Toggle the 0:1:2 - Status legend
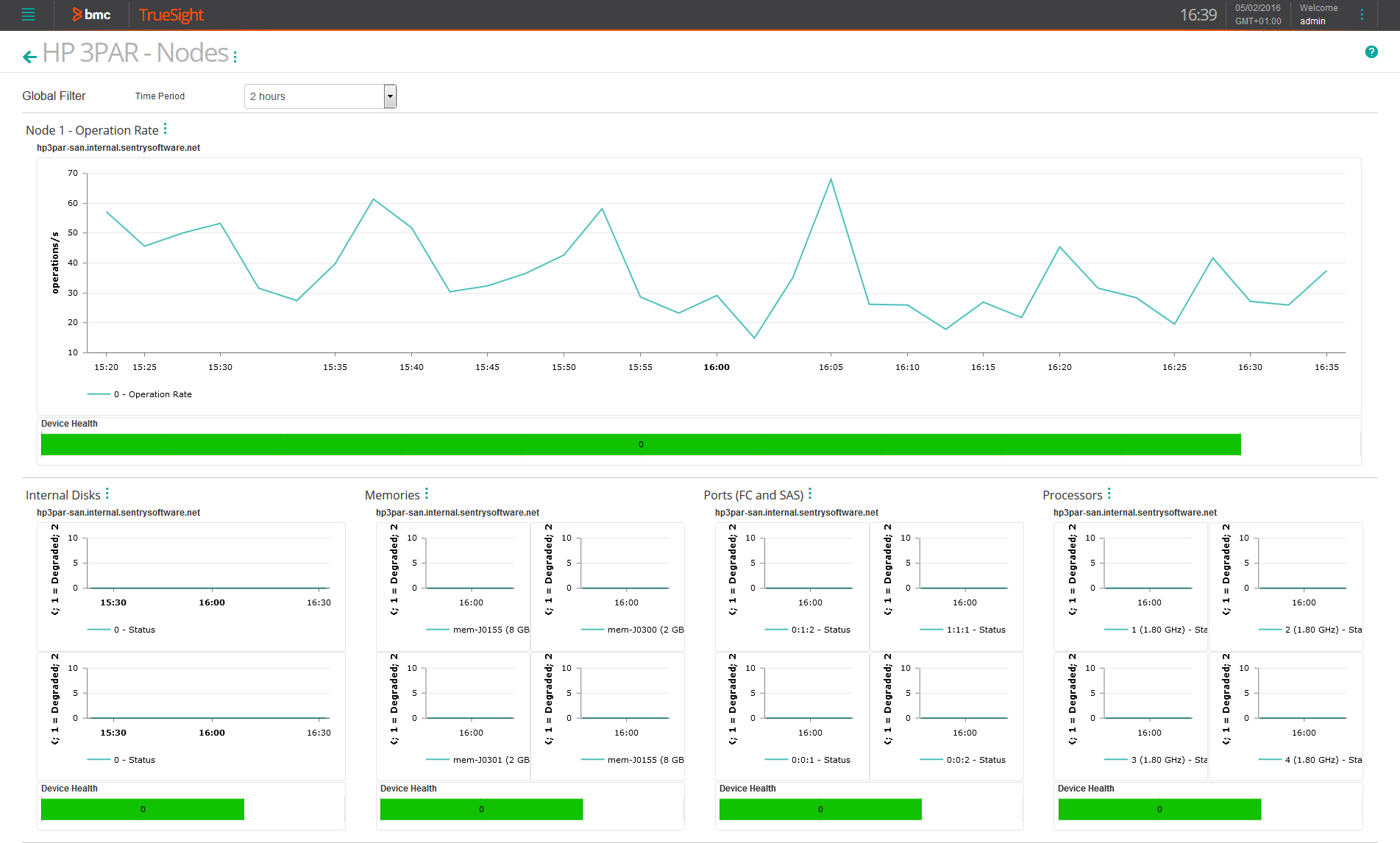The height and width of the screenshot is (843, 1400). click(x=808, y=630)
